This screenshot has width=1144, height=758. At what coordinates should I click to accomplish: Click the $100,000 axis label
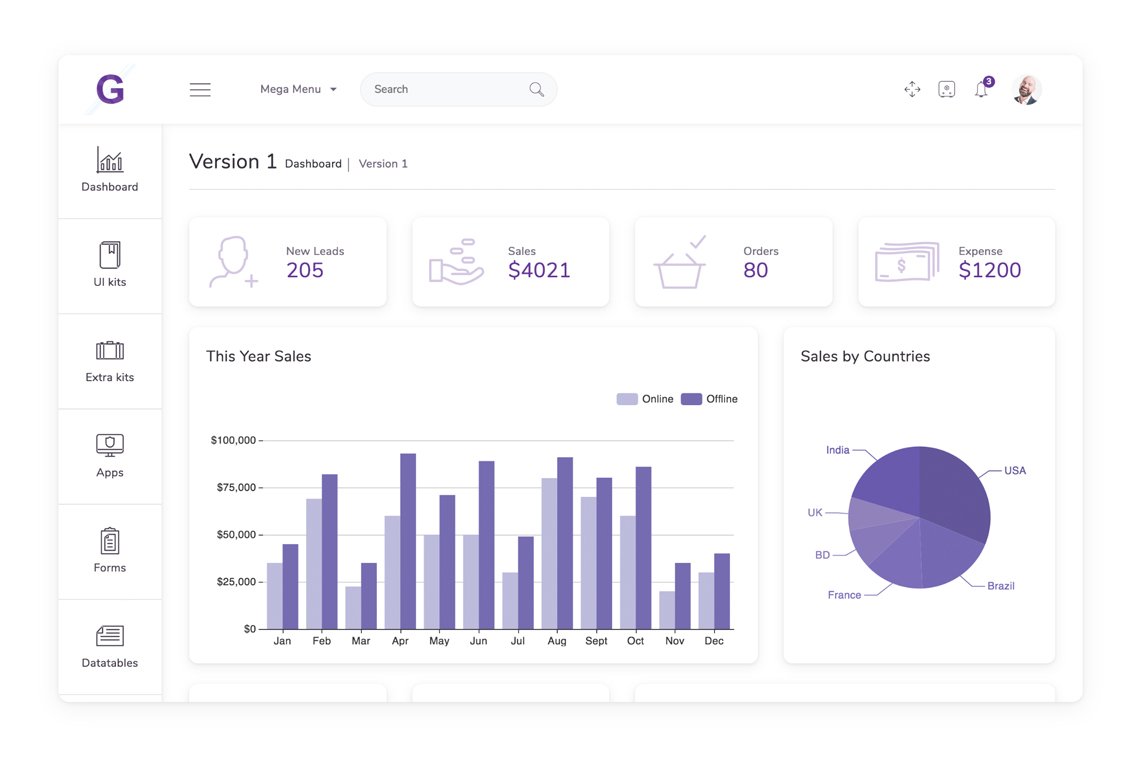click(233, 440)
